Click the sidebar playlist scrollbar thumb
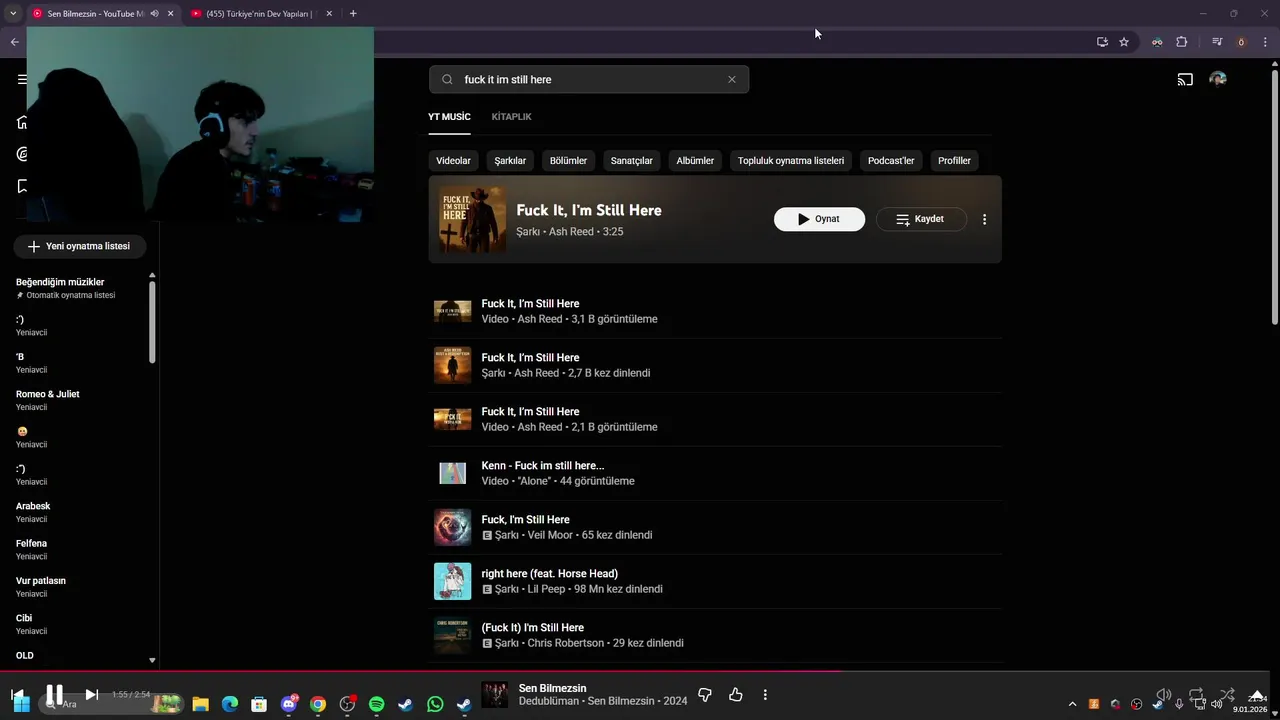The height and width of the screenshot is (720, 1280). pyautogui.click(x=152, y=322)
